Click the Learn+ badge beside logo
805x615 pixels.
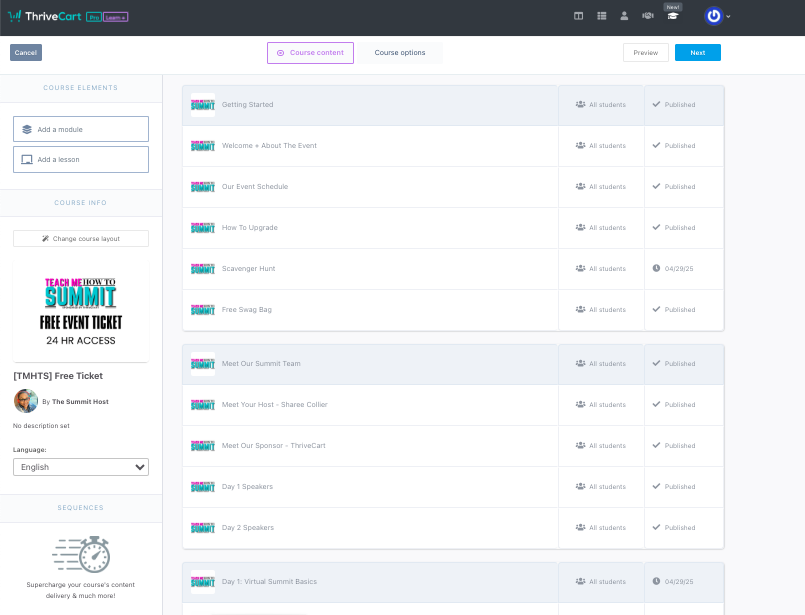[116, 17]
